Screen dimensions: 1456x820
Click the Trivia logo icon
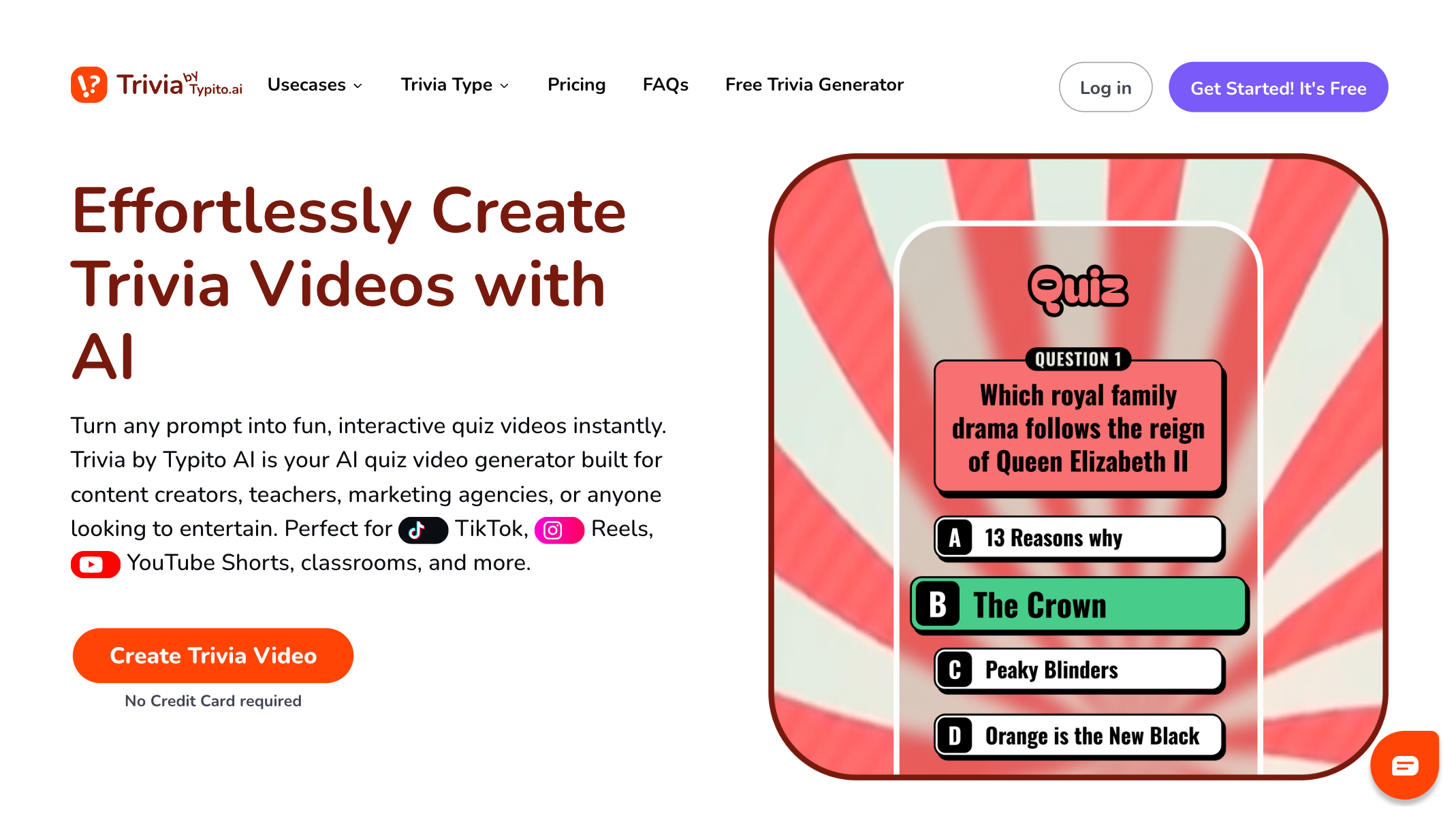pos(89,85)
